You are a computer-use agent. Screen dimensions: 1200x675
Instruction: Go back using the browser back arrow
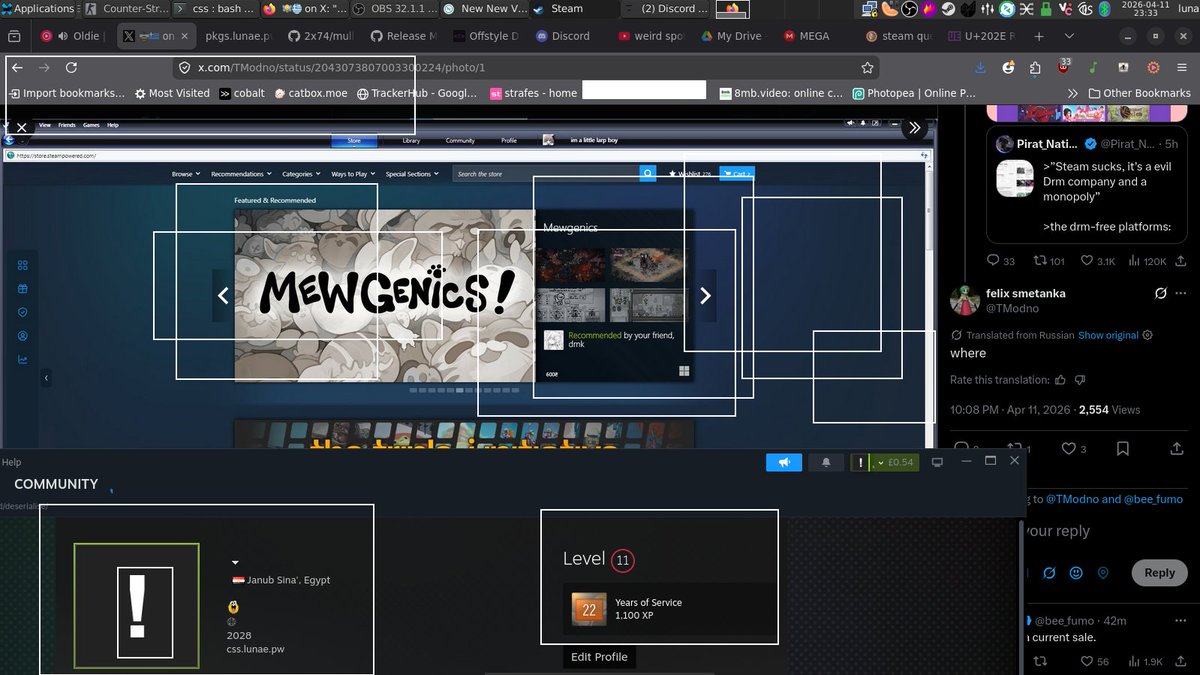[x=17, y=68]
